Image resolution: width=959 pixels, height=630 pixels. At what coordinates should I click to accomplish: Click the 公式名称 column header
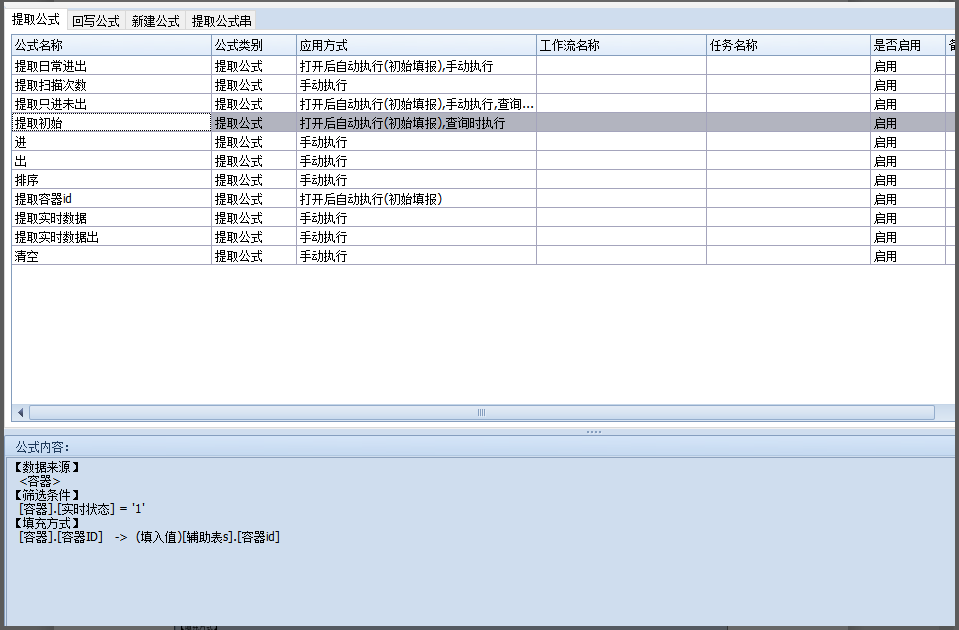coord(111,45)
